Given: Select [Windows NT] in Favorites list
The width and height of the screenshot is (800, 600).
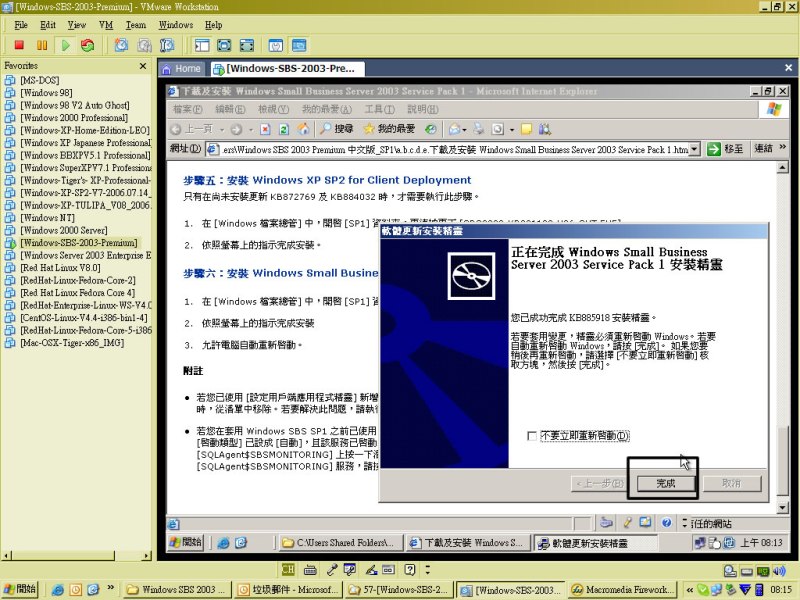Looking at the screenshot, I should (47, 218).
